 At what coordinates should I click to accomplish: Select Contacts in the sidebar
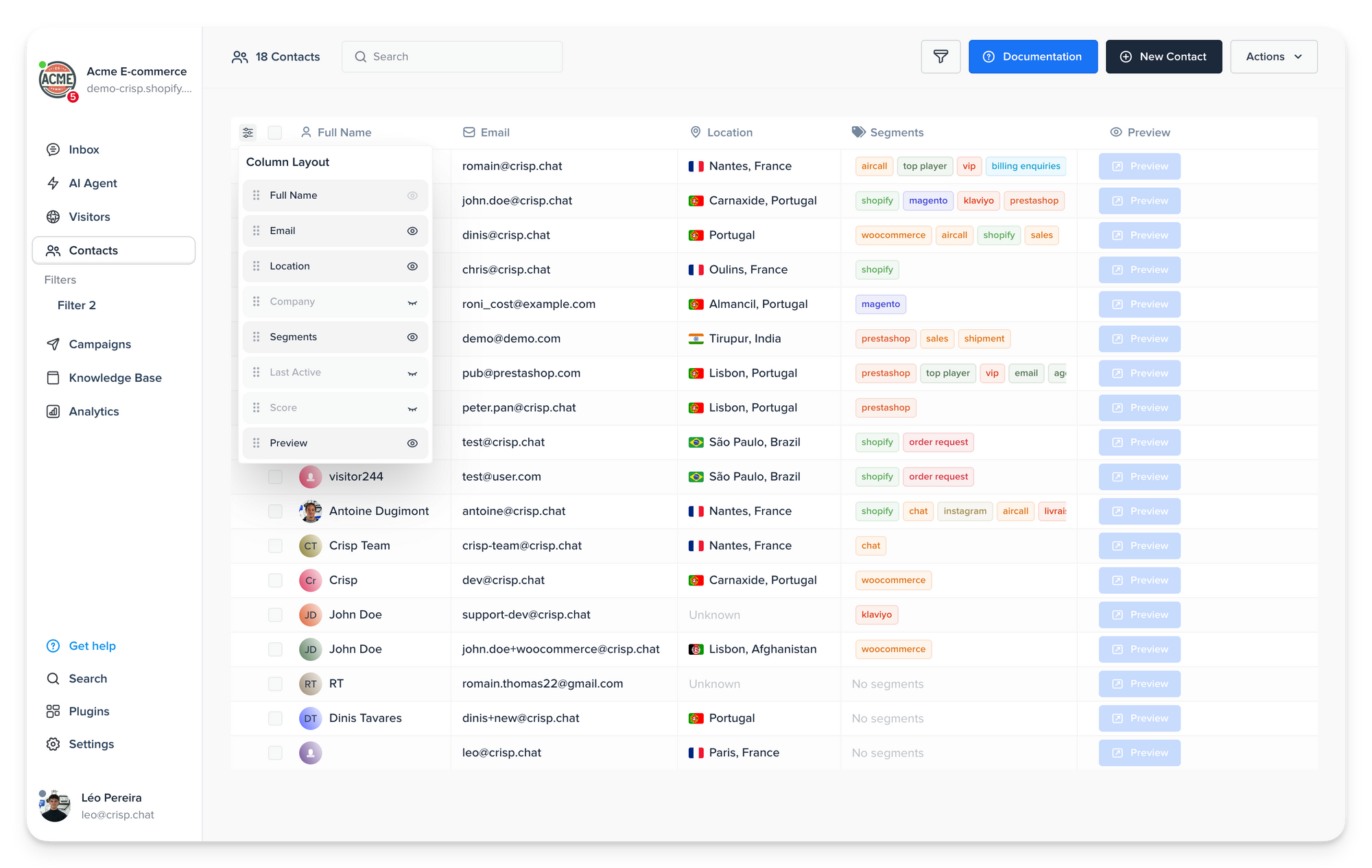(x=114, y=250)
